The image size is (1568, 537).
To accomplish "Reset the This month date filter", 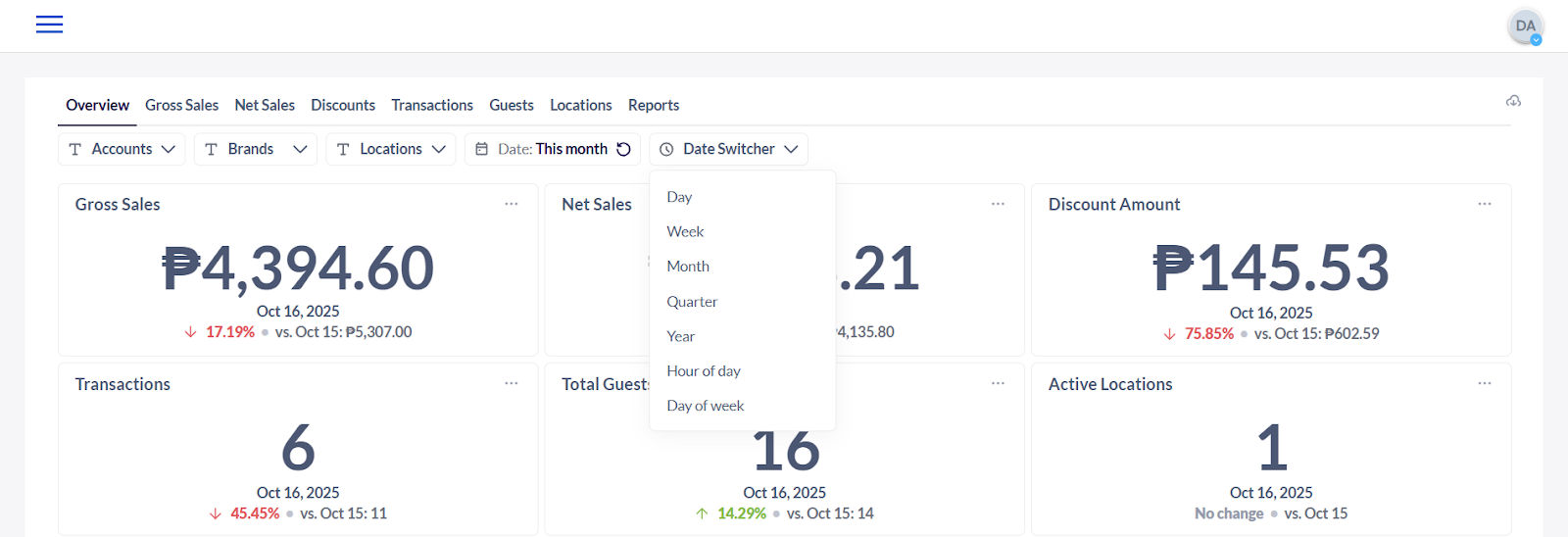I will (623, 149).
